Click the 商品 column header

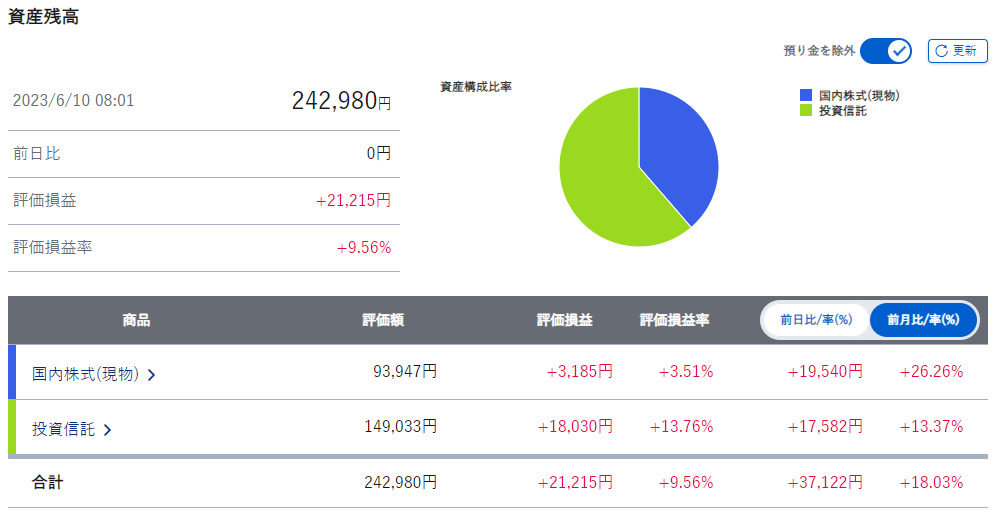[136, 320]
